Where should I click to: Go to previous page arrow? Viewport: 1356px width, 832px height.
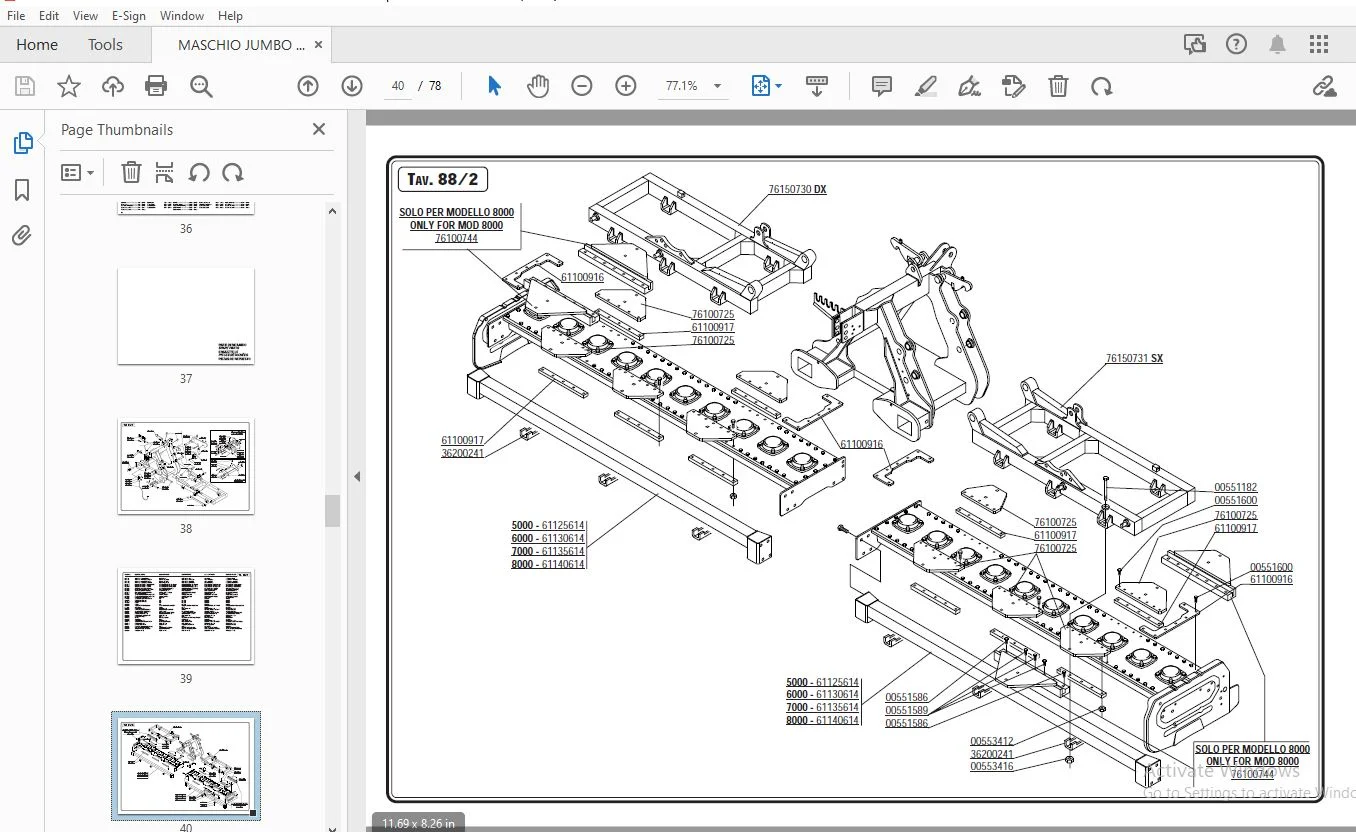pyautogui.click(x=308, y=86)
